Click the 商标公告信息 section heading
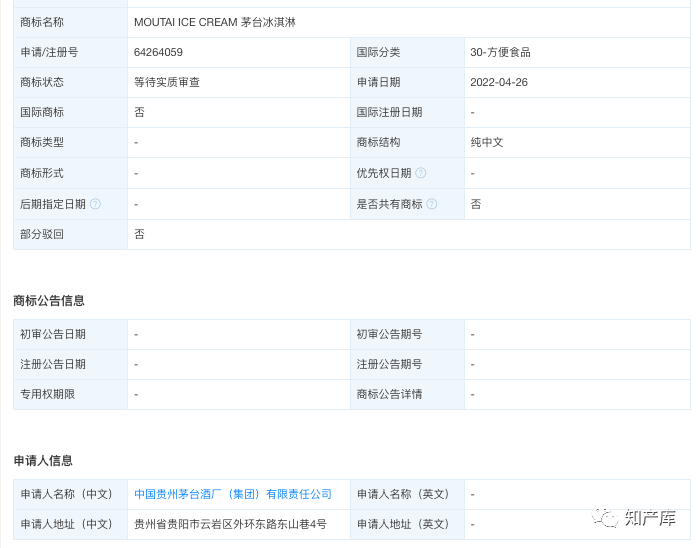Viewport: 698px width, 548px height. tap(49, 300)
